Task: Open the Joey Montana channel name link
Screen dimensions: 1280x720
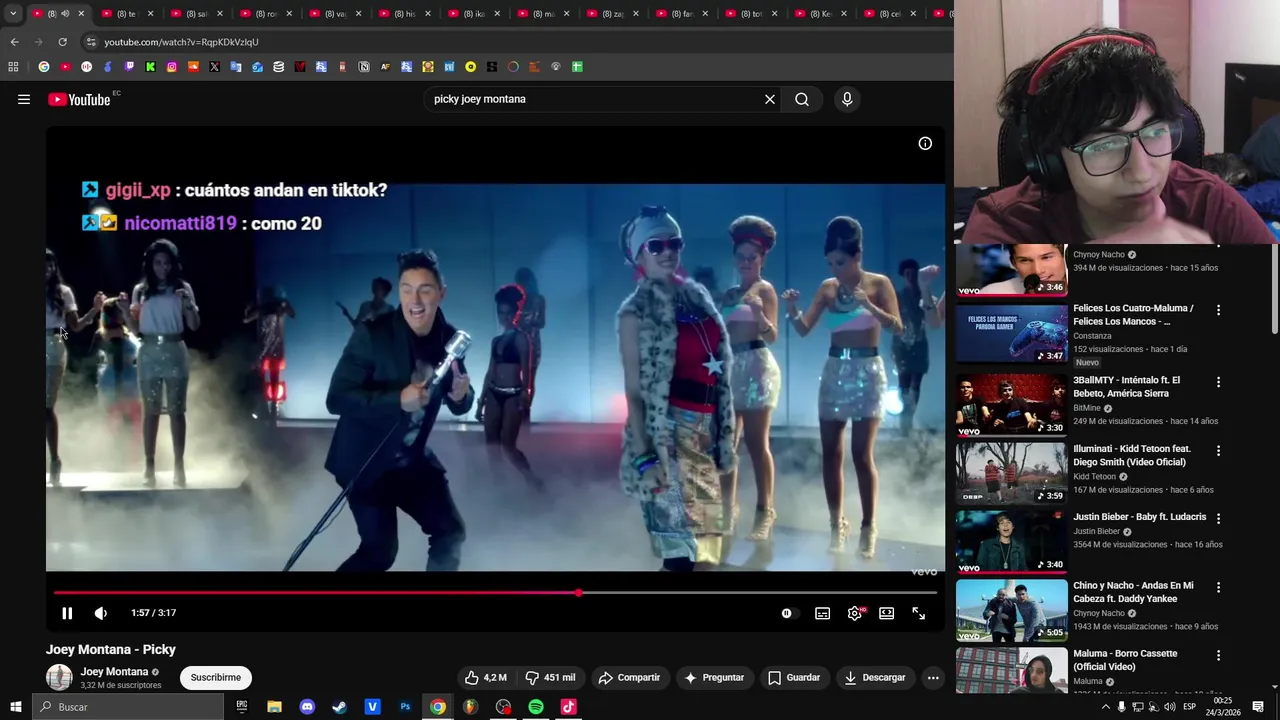Action: coord(114,672)
